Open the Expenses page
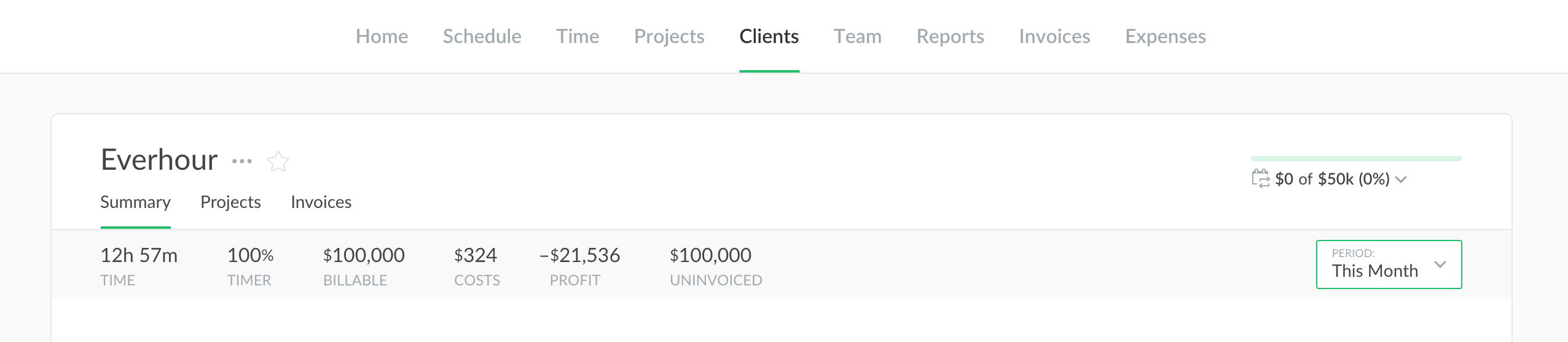Viewport: 1568px width, 342px height. pyautogui.click(x=1165, y=36)
